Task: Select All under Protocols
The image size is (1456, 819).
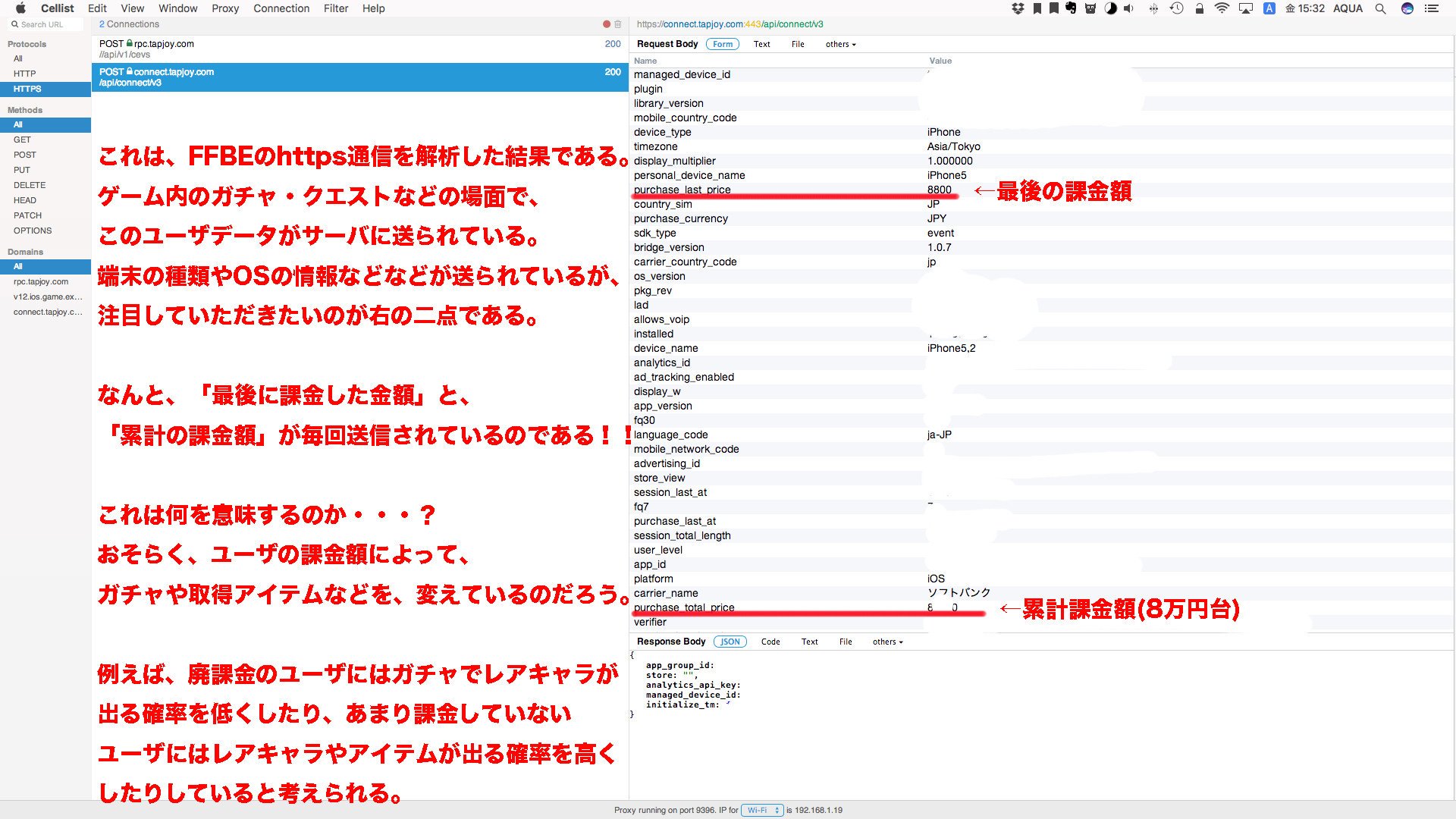Action: click(x=45, y=58)
